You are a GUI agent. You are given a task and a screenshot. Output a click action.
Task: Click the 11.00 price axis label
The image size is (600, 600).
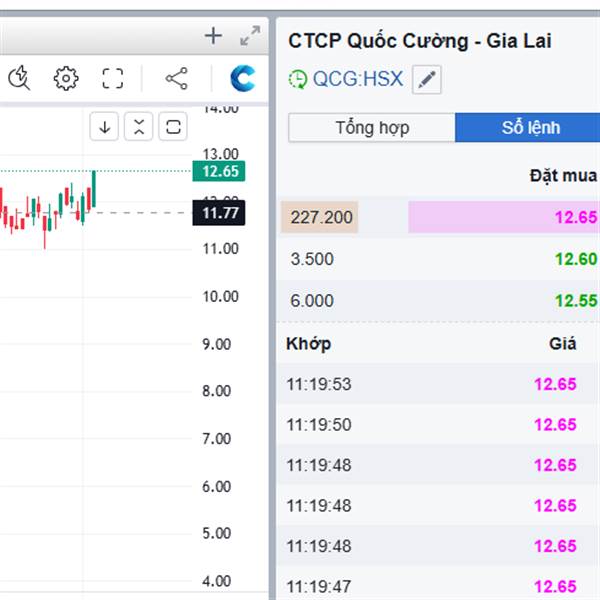pyautogui.click(x=220, y=249)
